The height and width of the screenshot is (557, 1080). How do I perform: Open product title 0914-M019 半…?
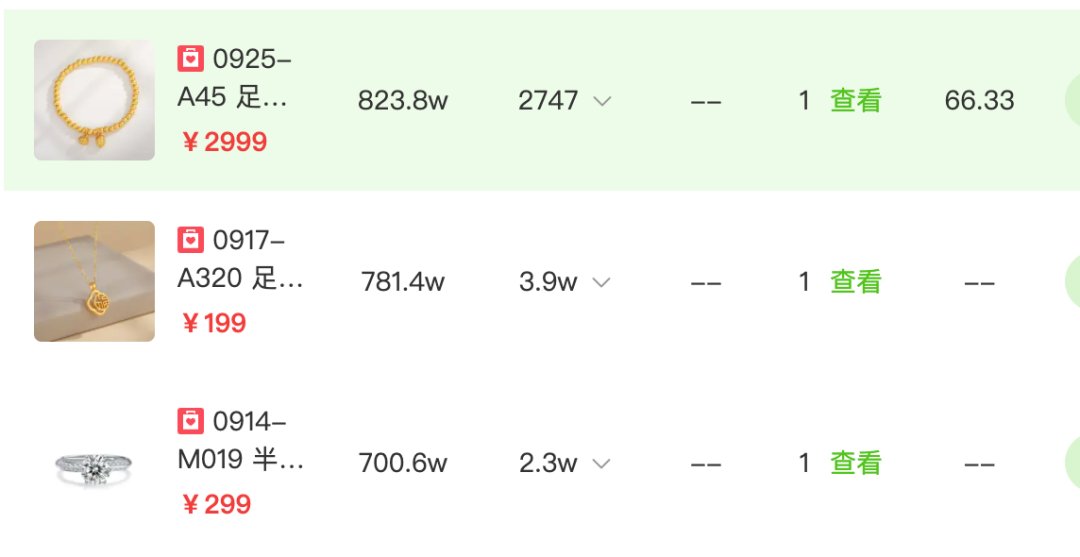click(240, 440)
